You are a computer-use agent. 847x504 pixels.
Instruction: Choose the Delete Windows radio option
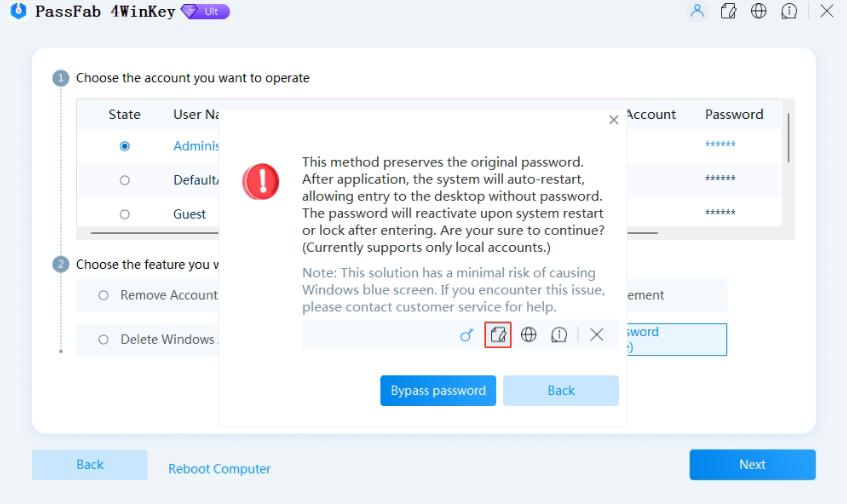pos(103,339)
